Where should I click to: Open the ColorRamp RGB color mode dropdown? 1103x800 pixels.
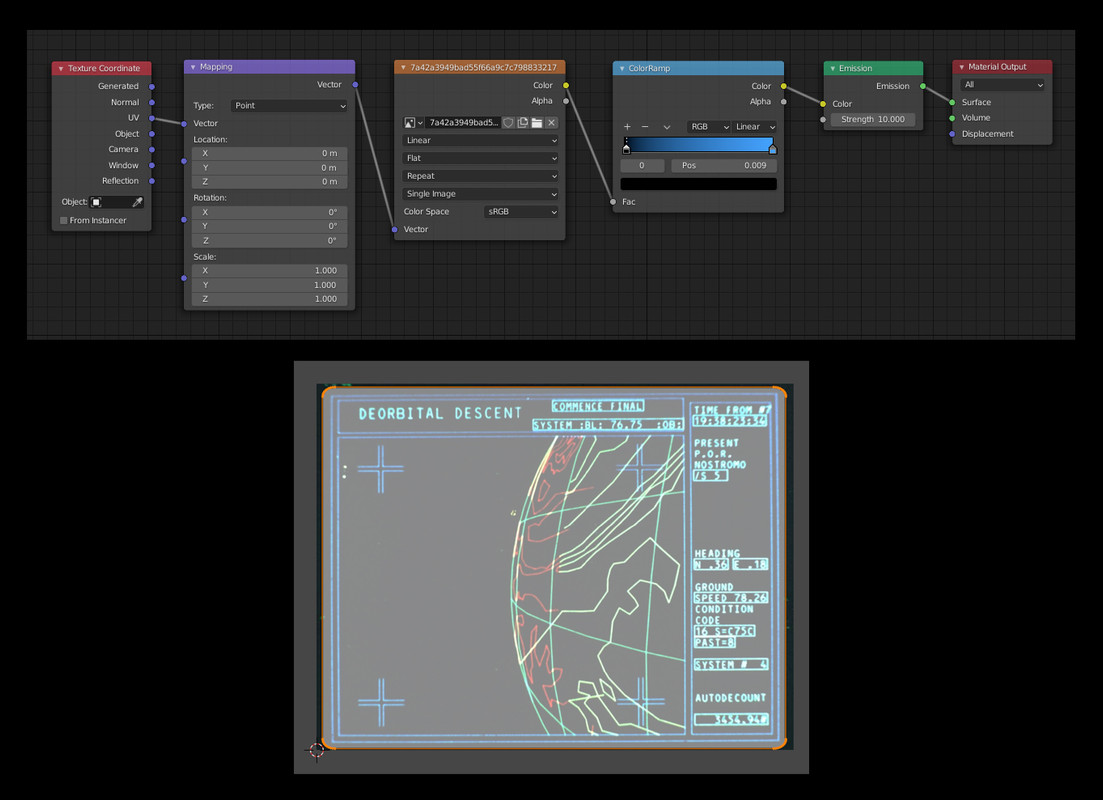point(709,127)
